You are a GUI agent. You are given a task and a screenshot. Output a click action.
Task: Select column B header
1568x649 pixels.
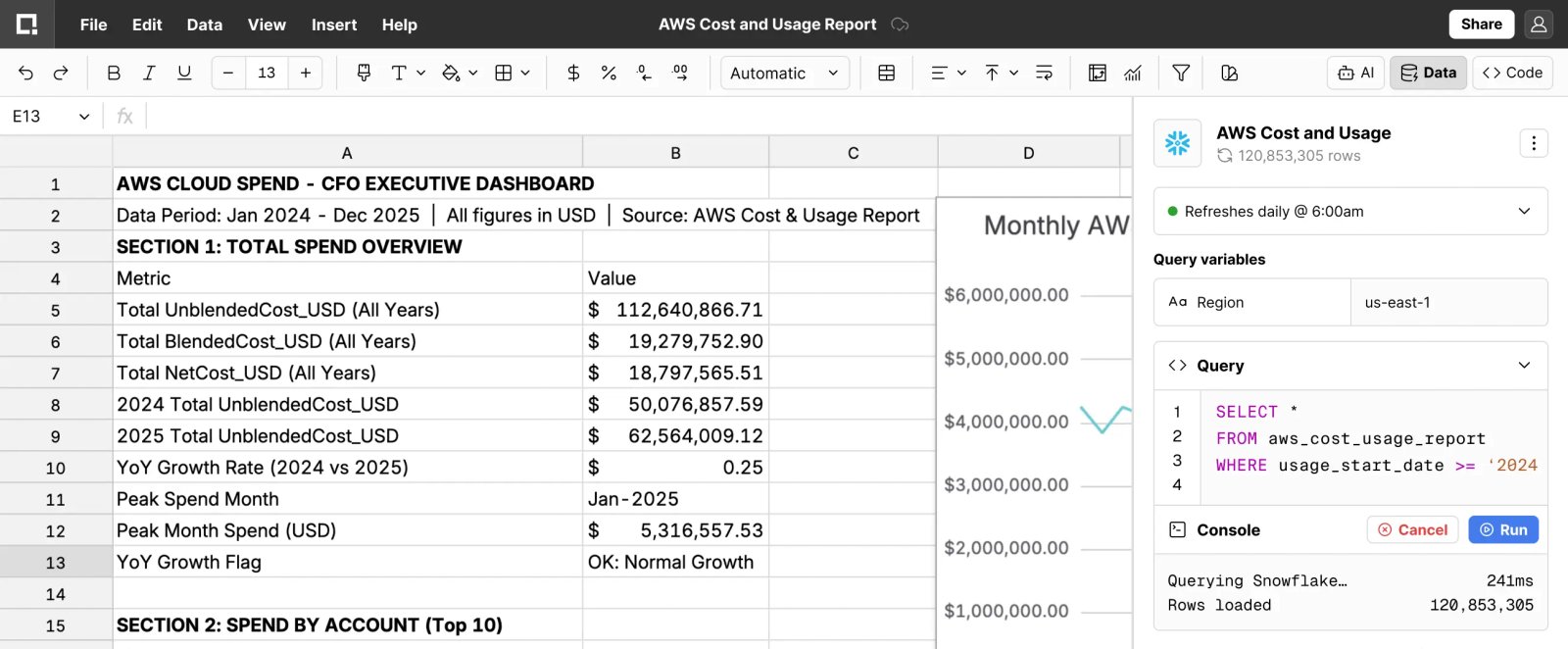coord(675,153)
